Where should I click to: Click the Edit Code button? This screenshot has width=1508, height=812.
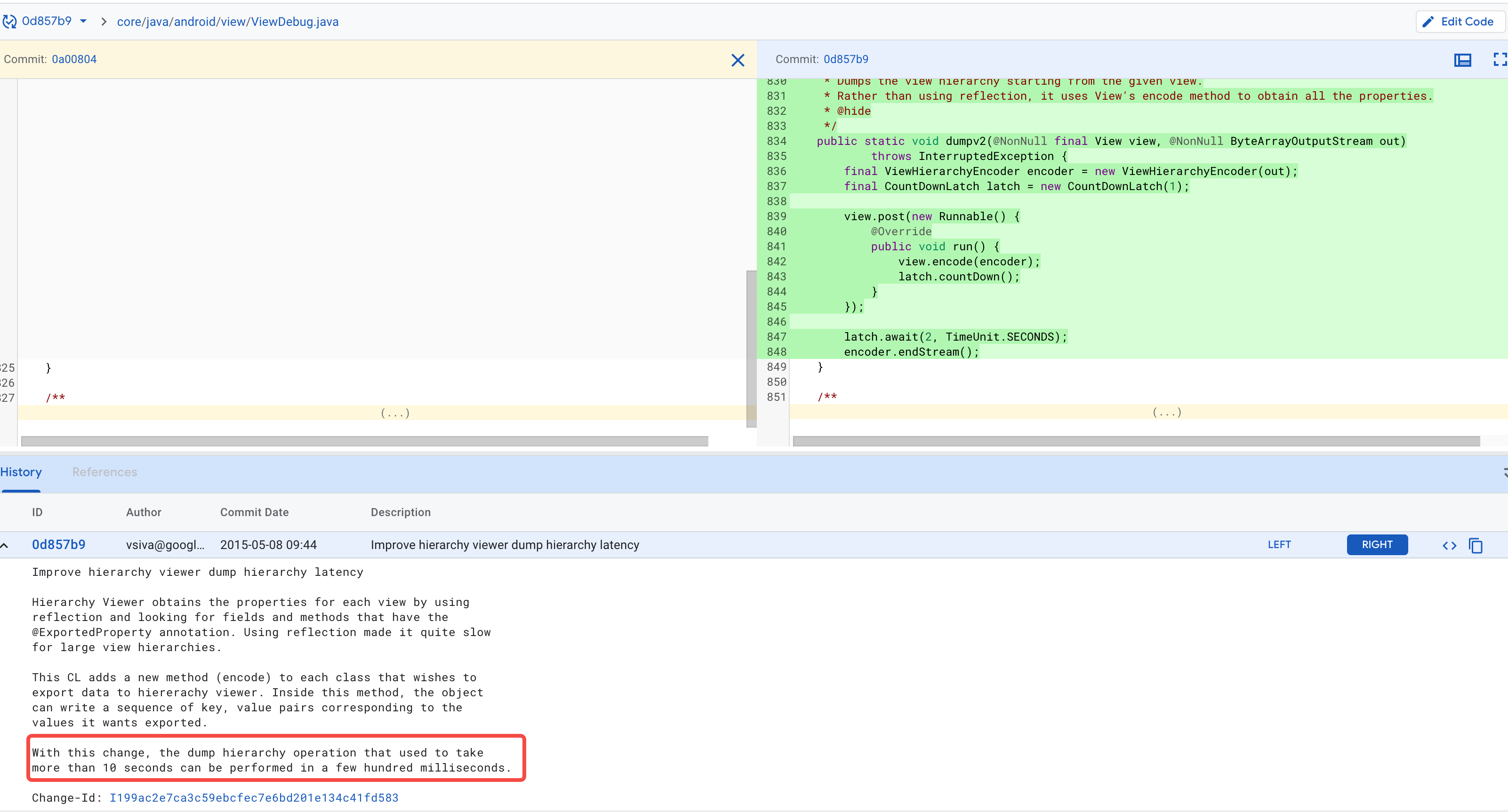[x=1460, y=22]
